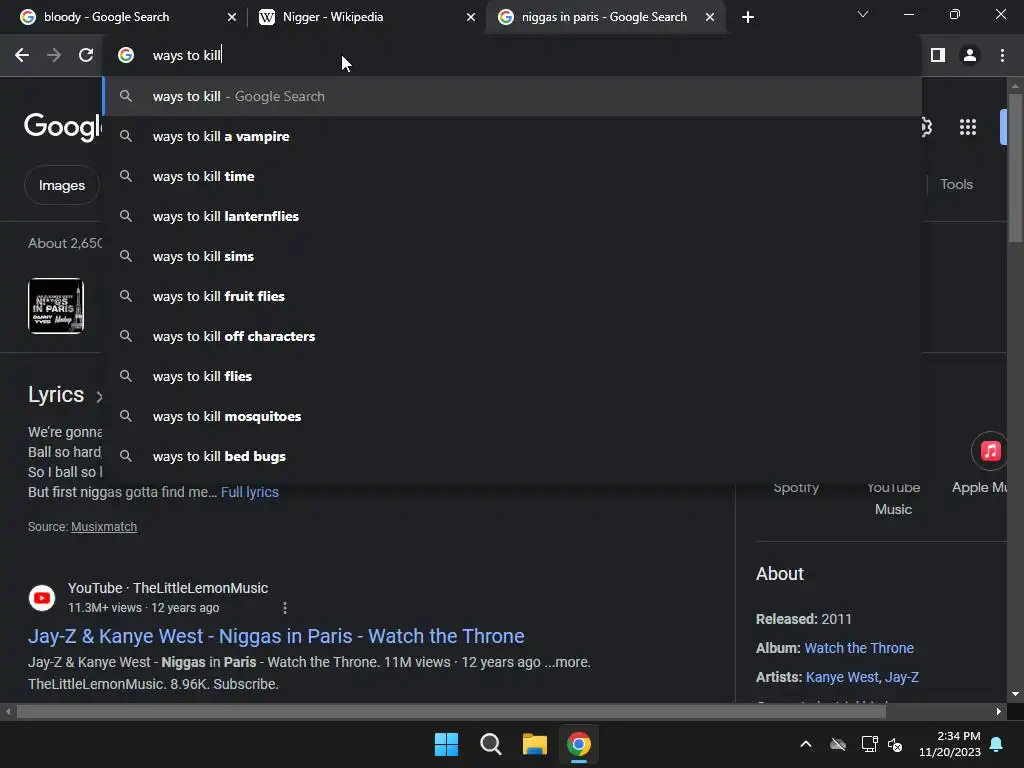This screenshot has height=768, width=1024.
Task: Select the 'niggas in paris - Google Search' tab
Action: click(604, 17)
